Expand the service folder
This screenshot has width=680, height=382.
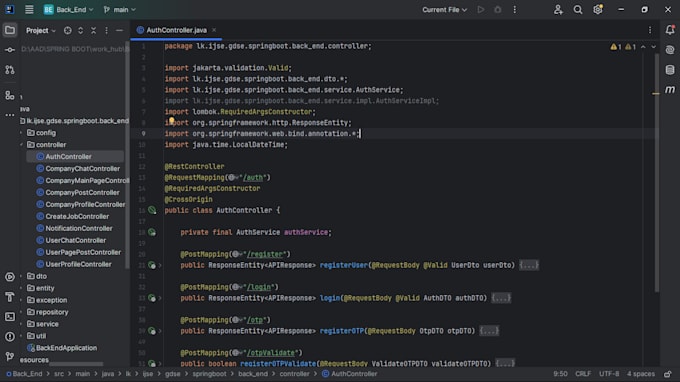21,324
